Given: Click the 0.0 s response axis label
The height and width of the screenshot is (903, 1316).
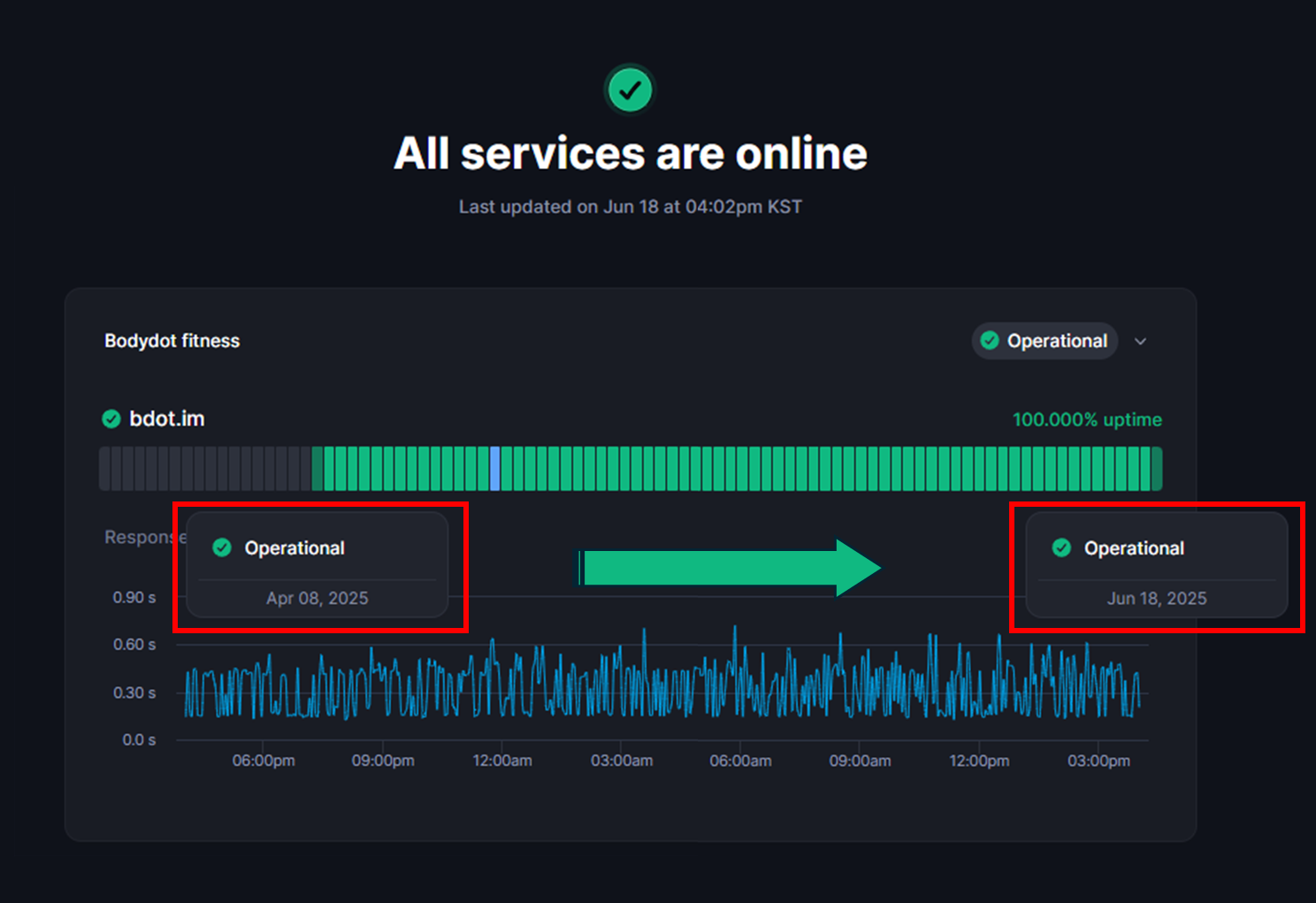Looking at the screenshot, I should tap(139, 739).
